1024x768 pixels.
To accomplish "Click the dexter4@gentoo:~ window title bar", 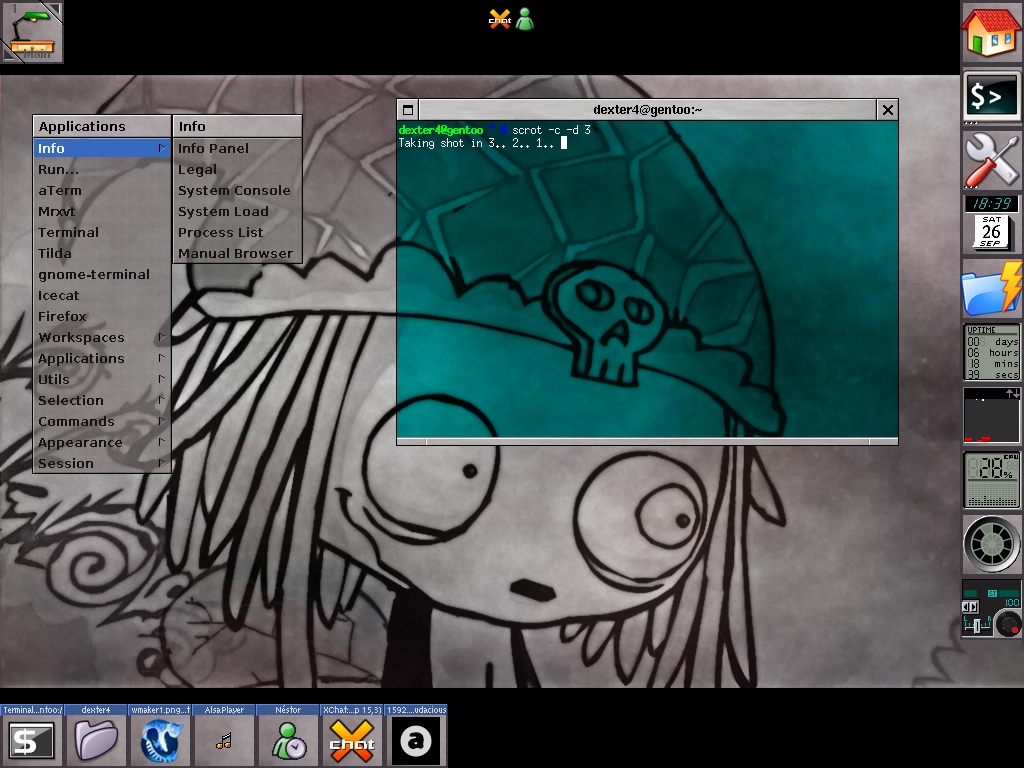I will [647, 110].
